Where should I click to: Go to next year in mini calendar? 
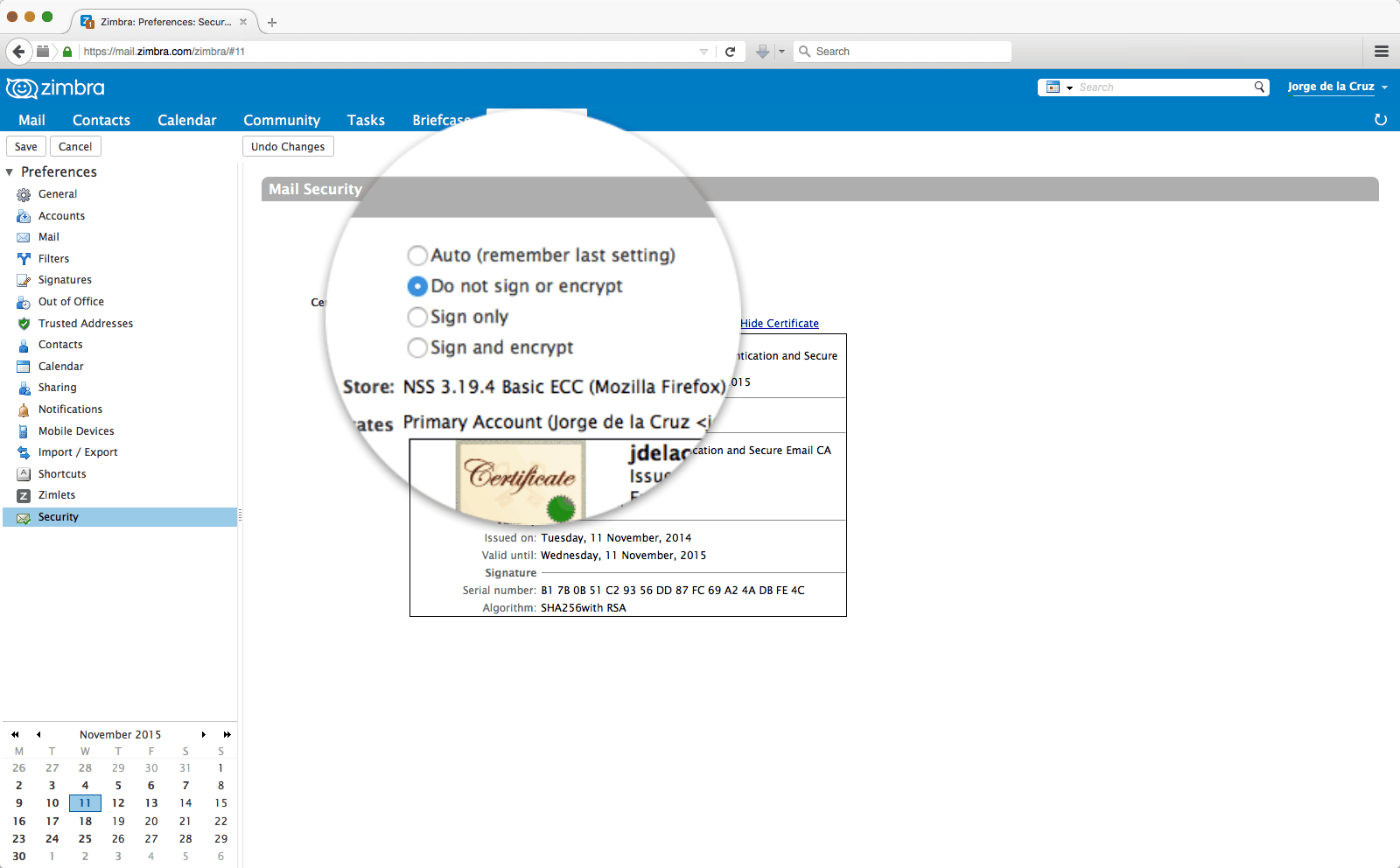point(227,735)
